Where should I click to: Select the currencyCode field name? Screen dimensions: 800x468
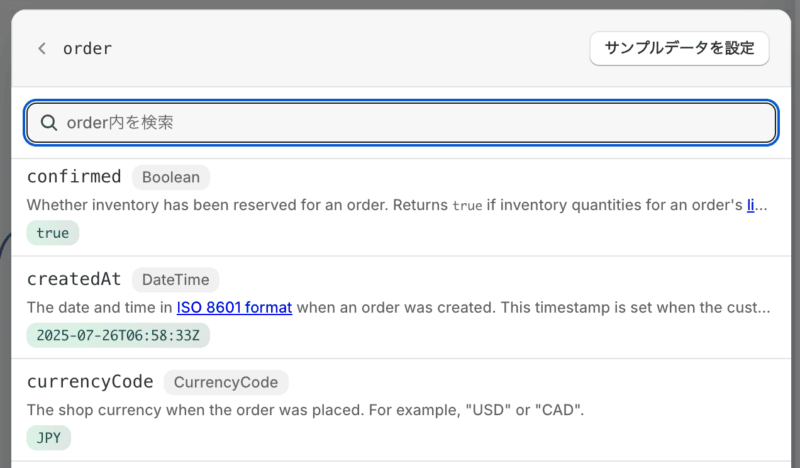90,382
